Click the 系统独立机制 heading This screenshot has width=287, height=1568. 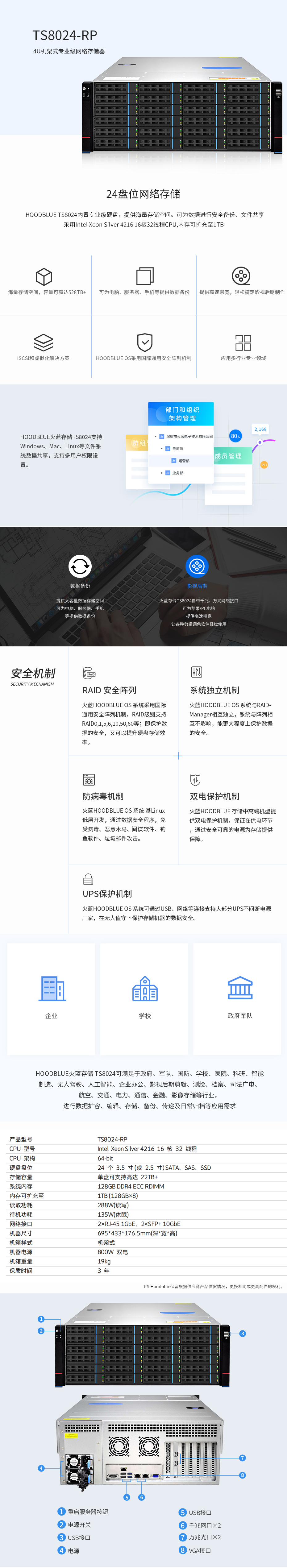(214, 690)
